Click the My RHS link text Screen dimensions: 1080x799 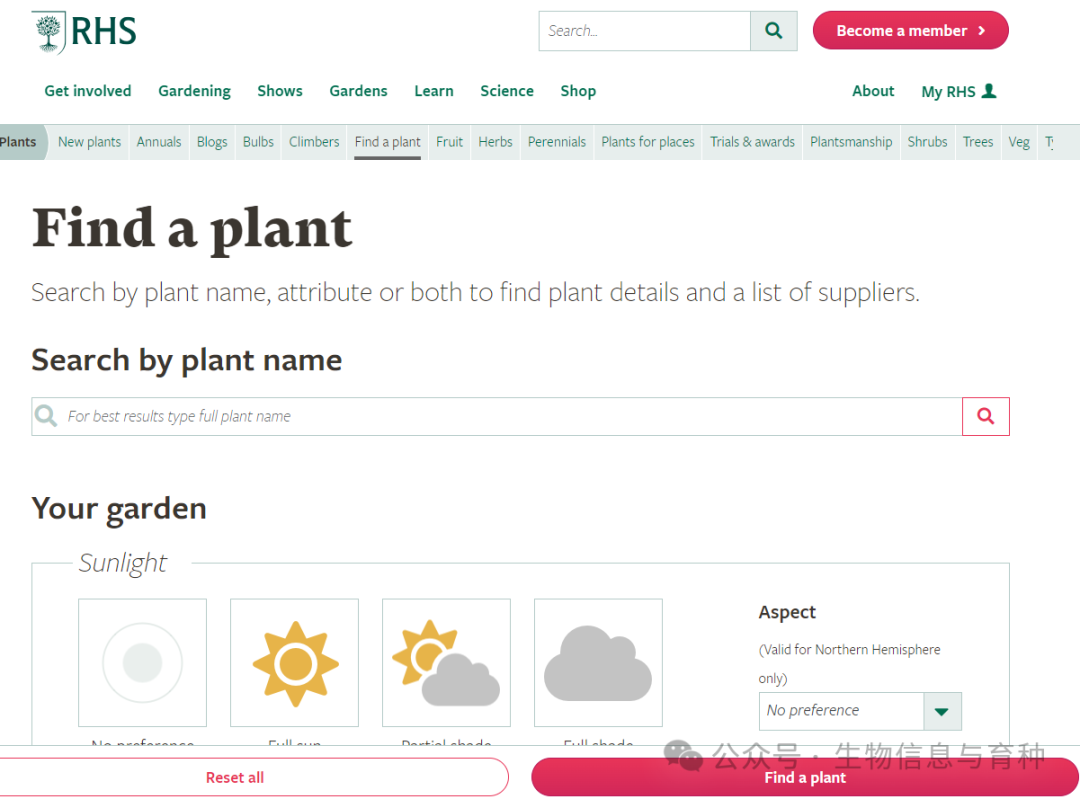948,92
